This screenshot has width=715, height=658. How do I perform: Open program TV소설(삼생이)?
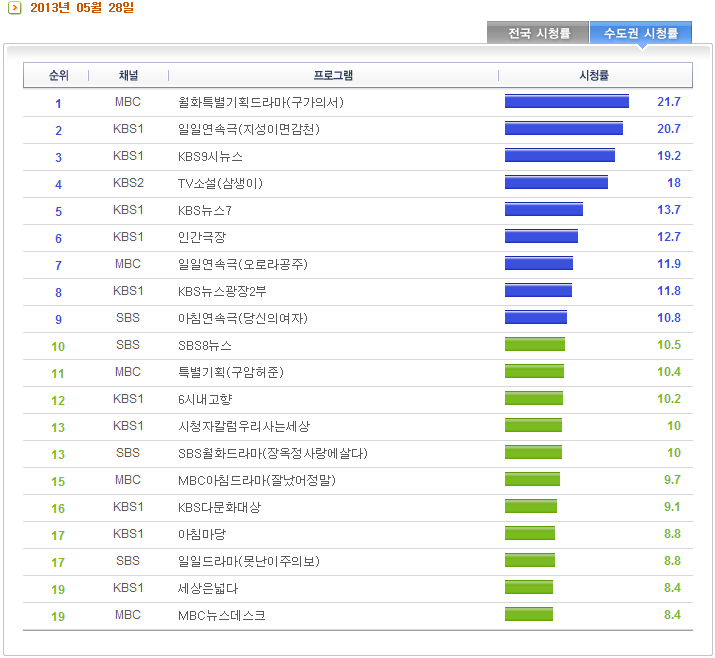tap(220, 183)
